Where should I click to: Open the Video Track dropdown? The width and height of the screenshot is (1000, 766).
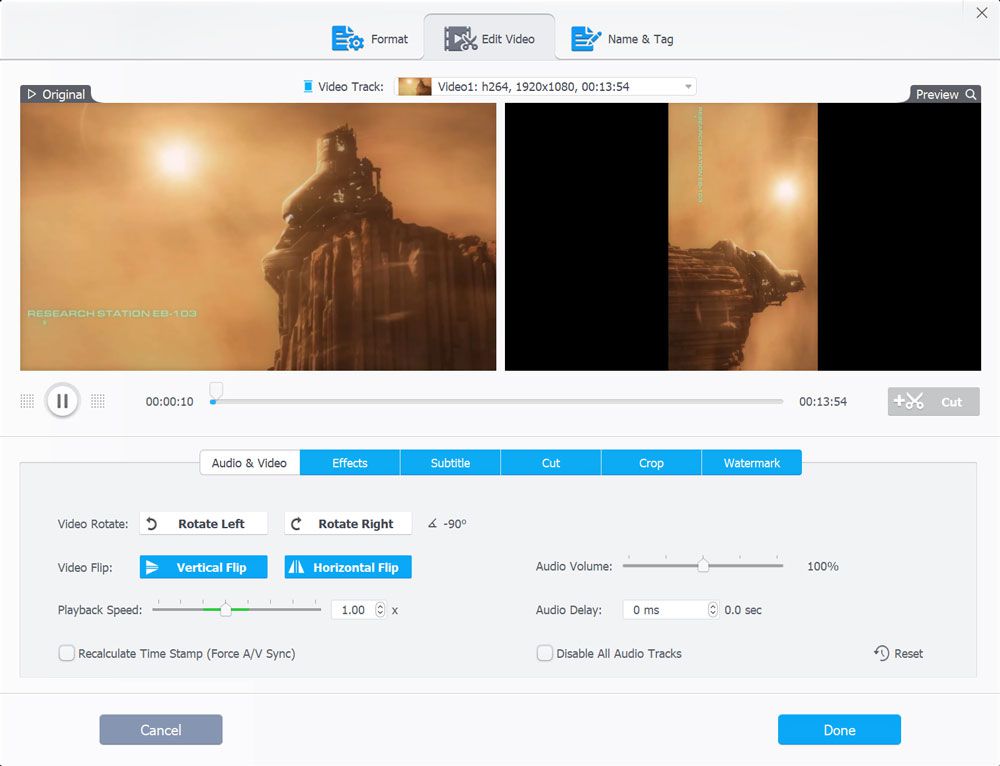point(545,86)
